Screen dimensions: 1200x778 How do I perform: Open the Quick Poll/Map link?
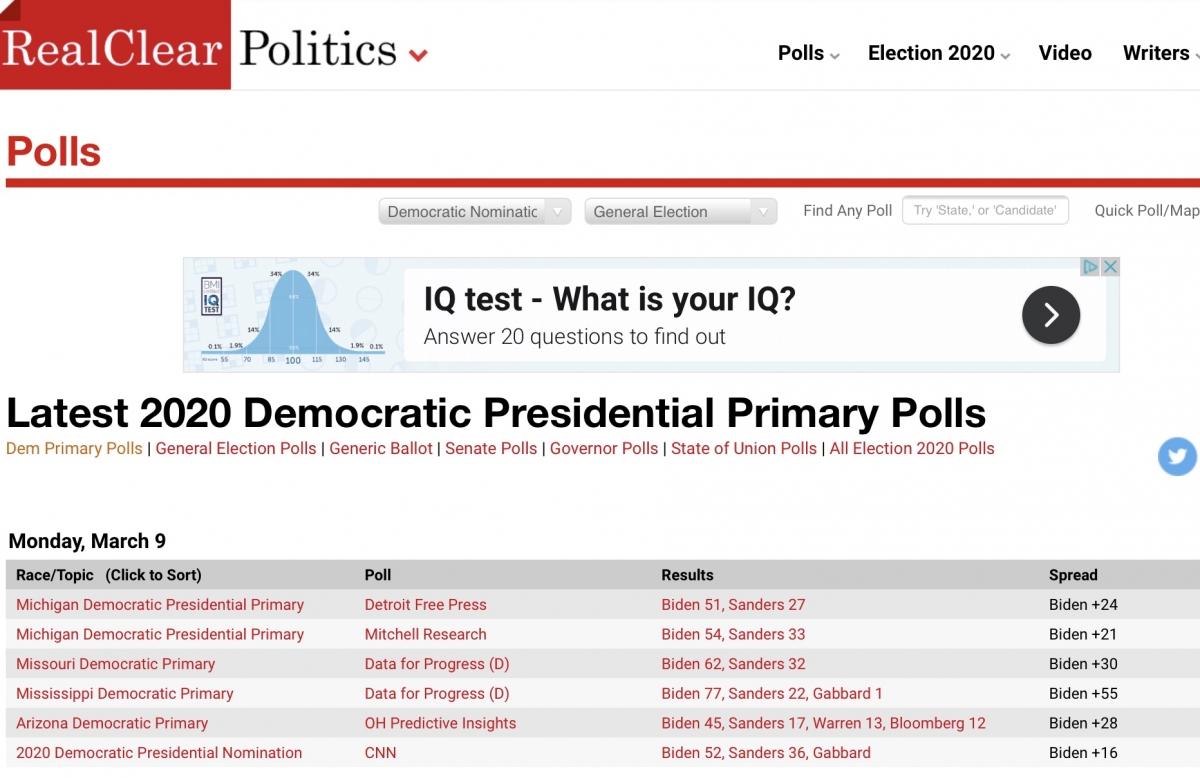(x=1147, y=210)
